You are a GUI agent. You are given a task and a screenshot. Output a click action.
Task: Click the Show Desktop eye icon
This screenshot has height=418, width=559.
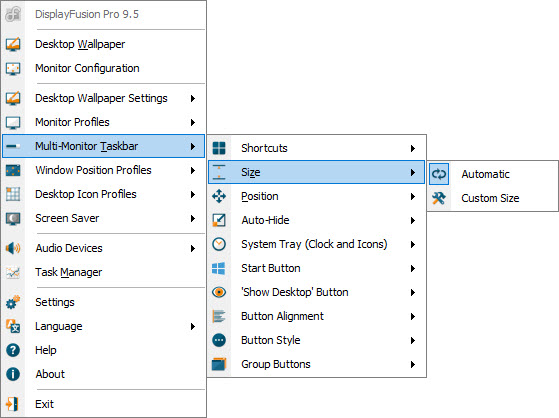click(x=219, y=292)
